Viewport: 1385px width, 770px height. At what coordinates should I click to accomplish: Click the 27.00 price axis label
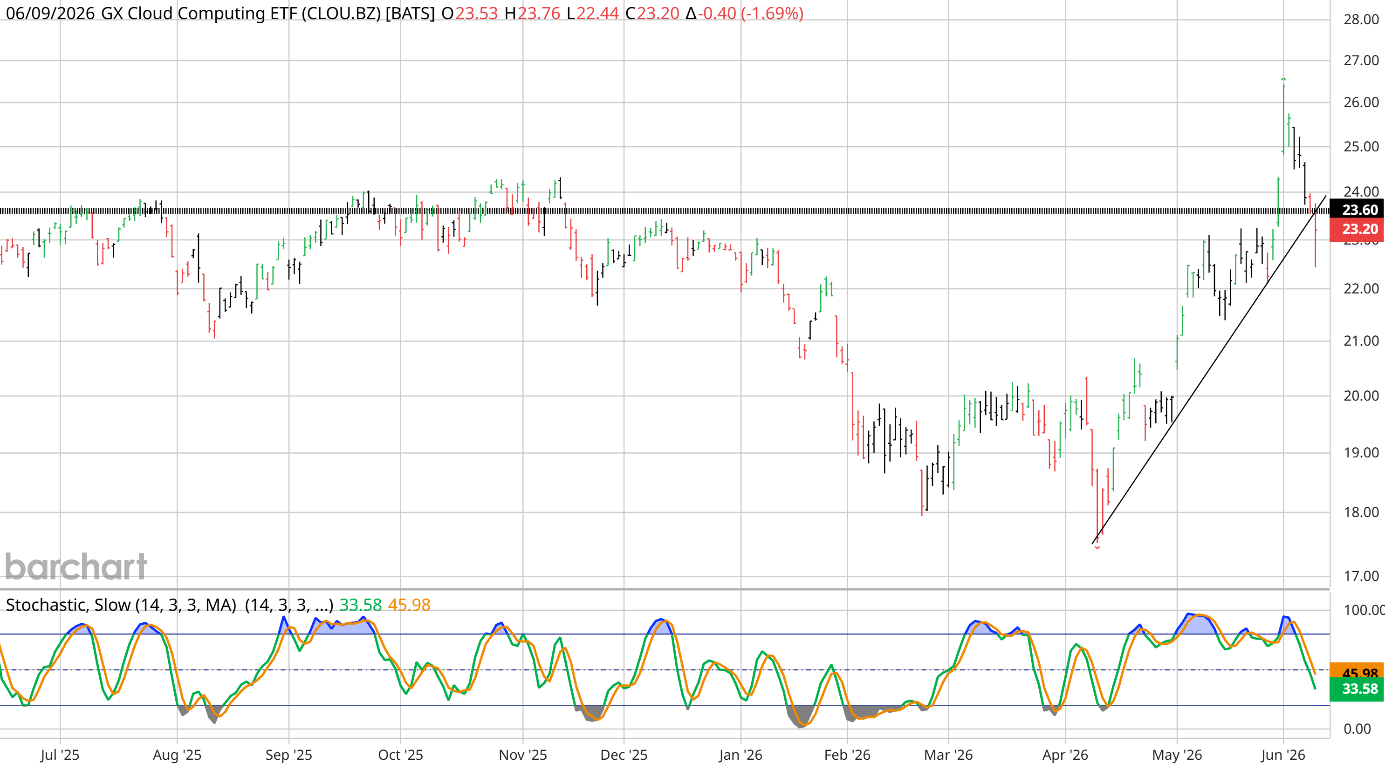(x=1362, y=61)
